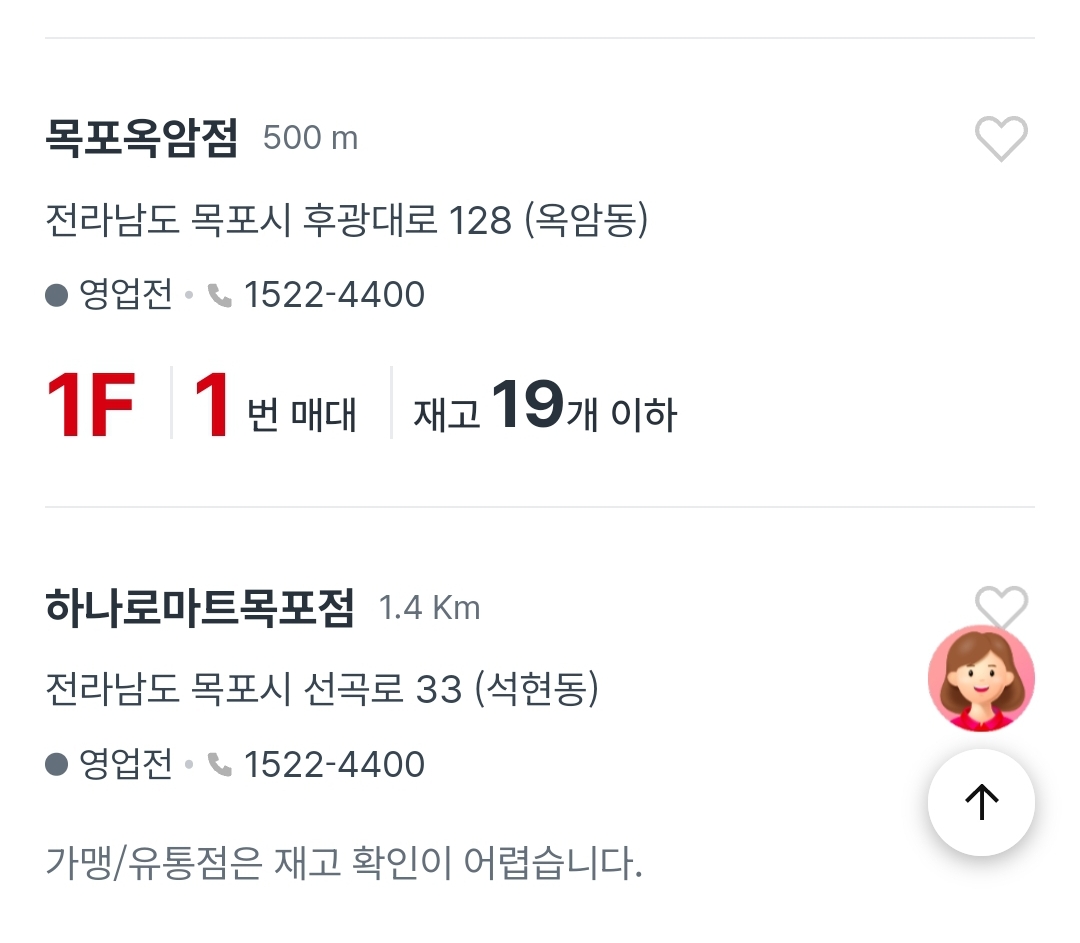Call 1522-4400 for 목포옥암점

click(333, 294)
